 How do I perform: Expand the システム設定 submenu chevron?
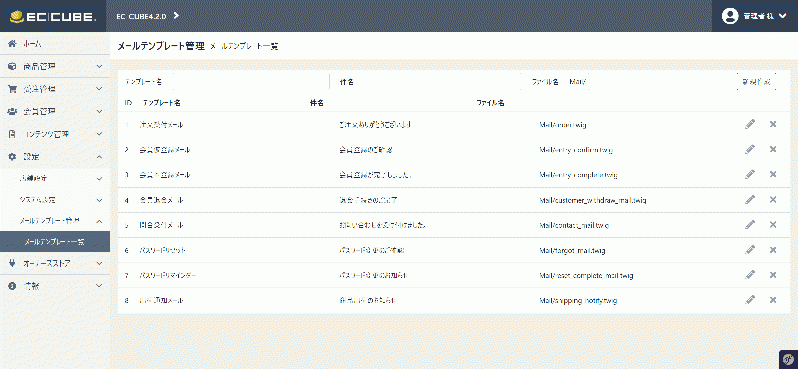click(x=100, y=200)
